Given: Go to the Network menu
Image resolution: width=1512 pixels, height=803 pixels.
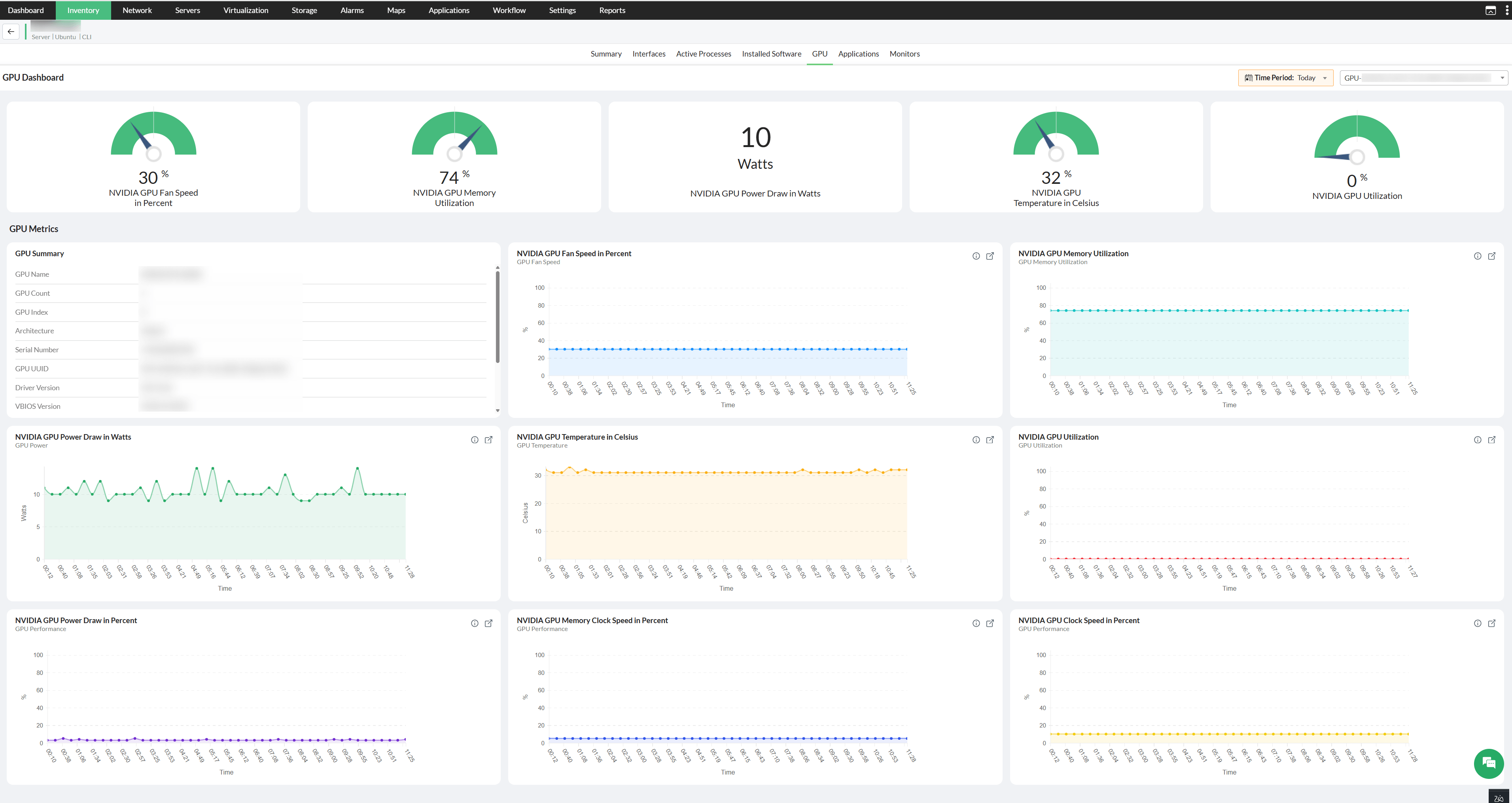Looking at the screenshot, I should 137,11.
